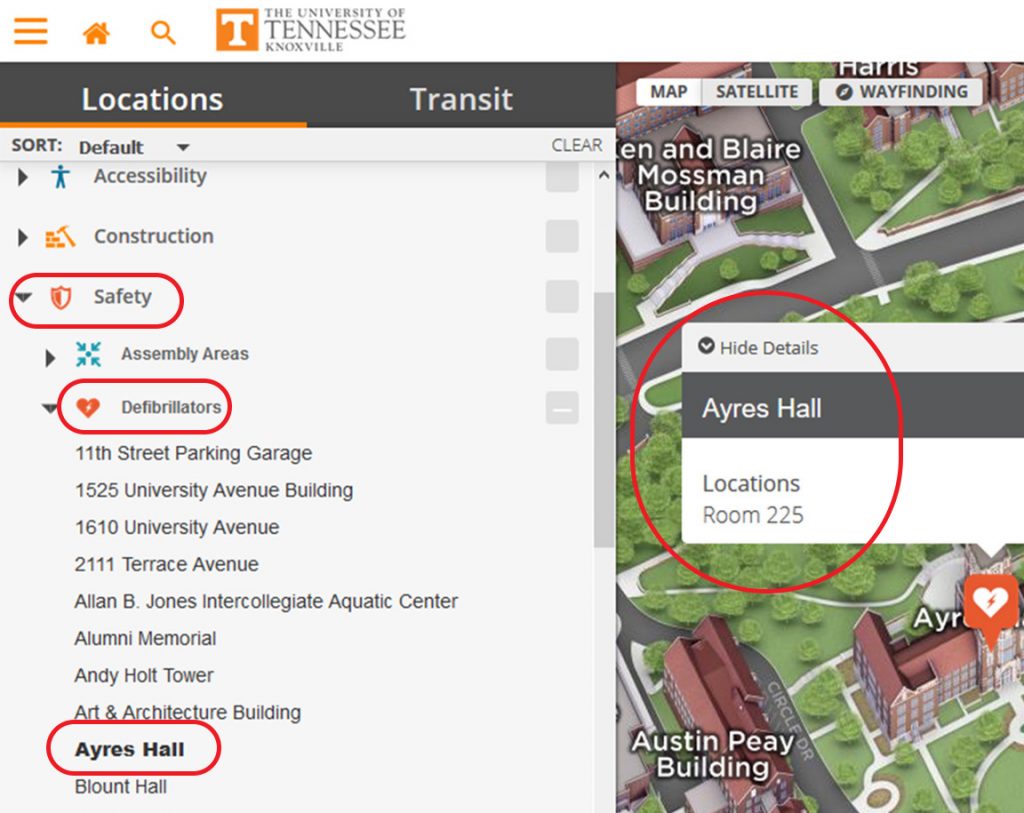Uncheck the Defibrillators layer checkbox
Viewport: 1024px width, 813px height.
pyautogui.click(x=562, y=408)
